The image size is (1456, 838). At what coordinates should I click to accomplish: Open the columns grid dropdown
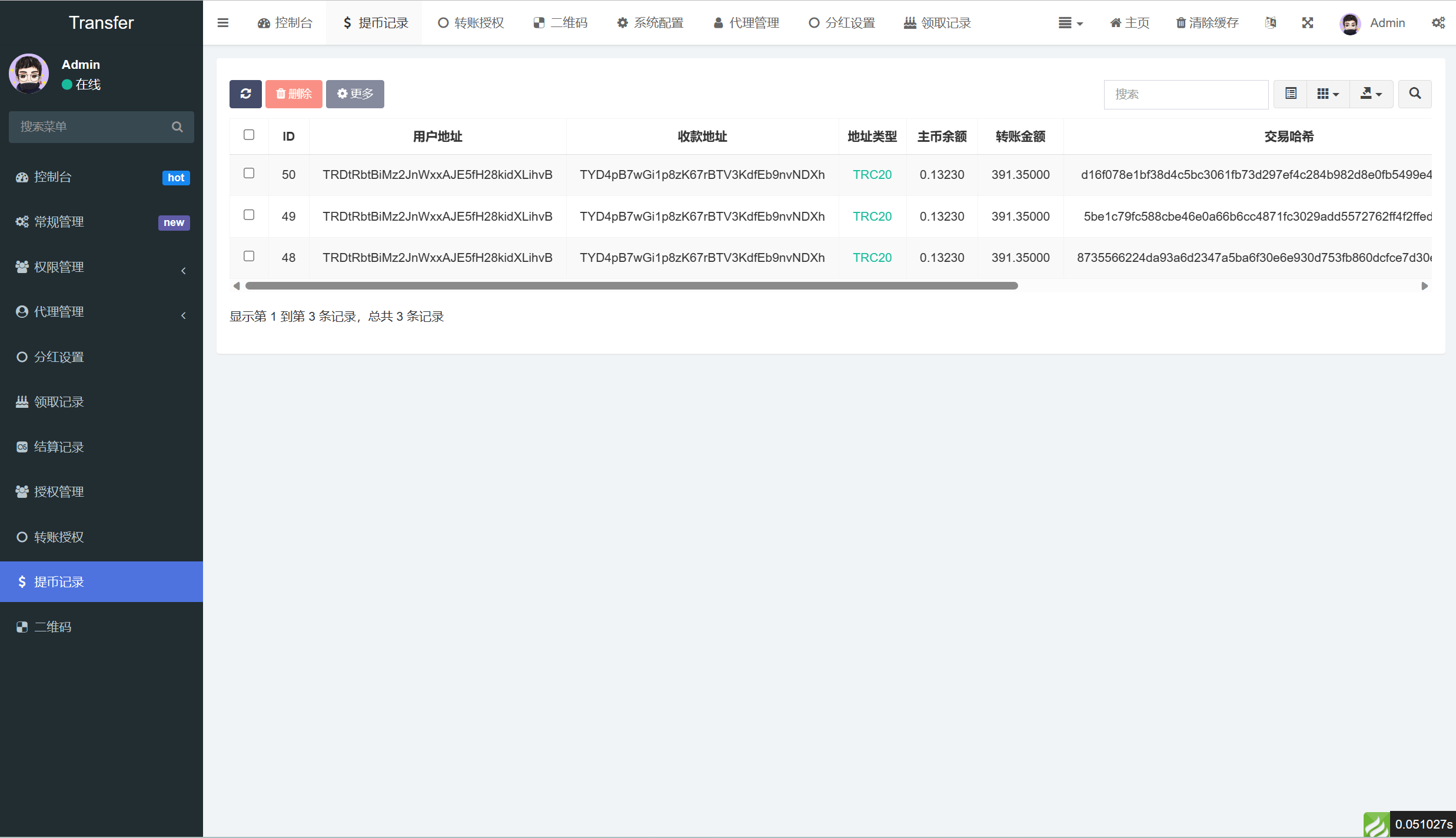pos(1328,94)
